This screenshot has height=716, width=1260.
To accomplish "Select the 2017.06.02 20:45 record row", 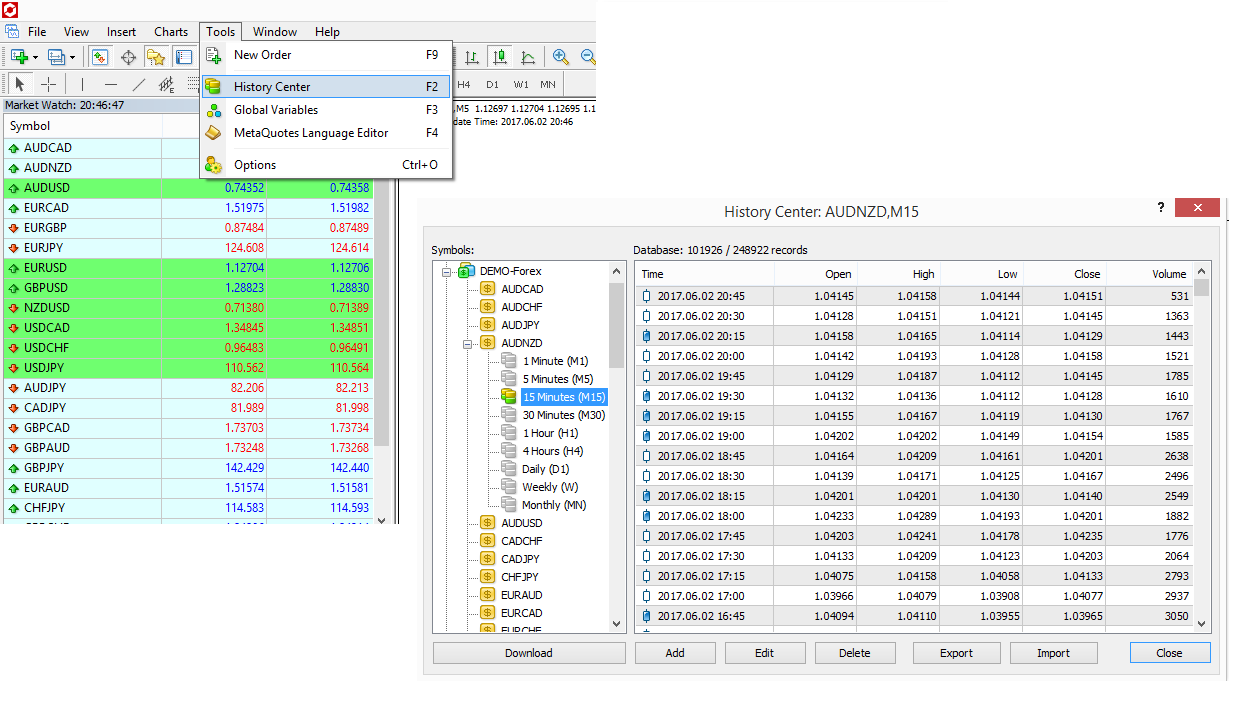I will [x=914, y=296].
